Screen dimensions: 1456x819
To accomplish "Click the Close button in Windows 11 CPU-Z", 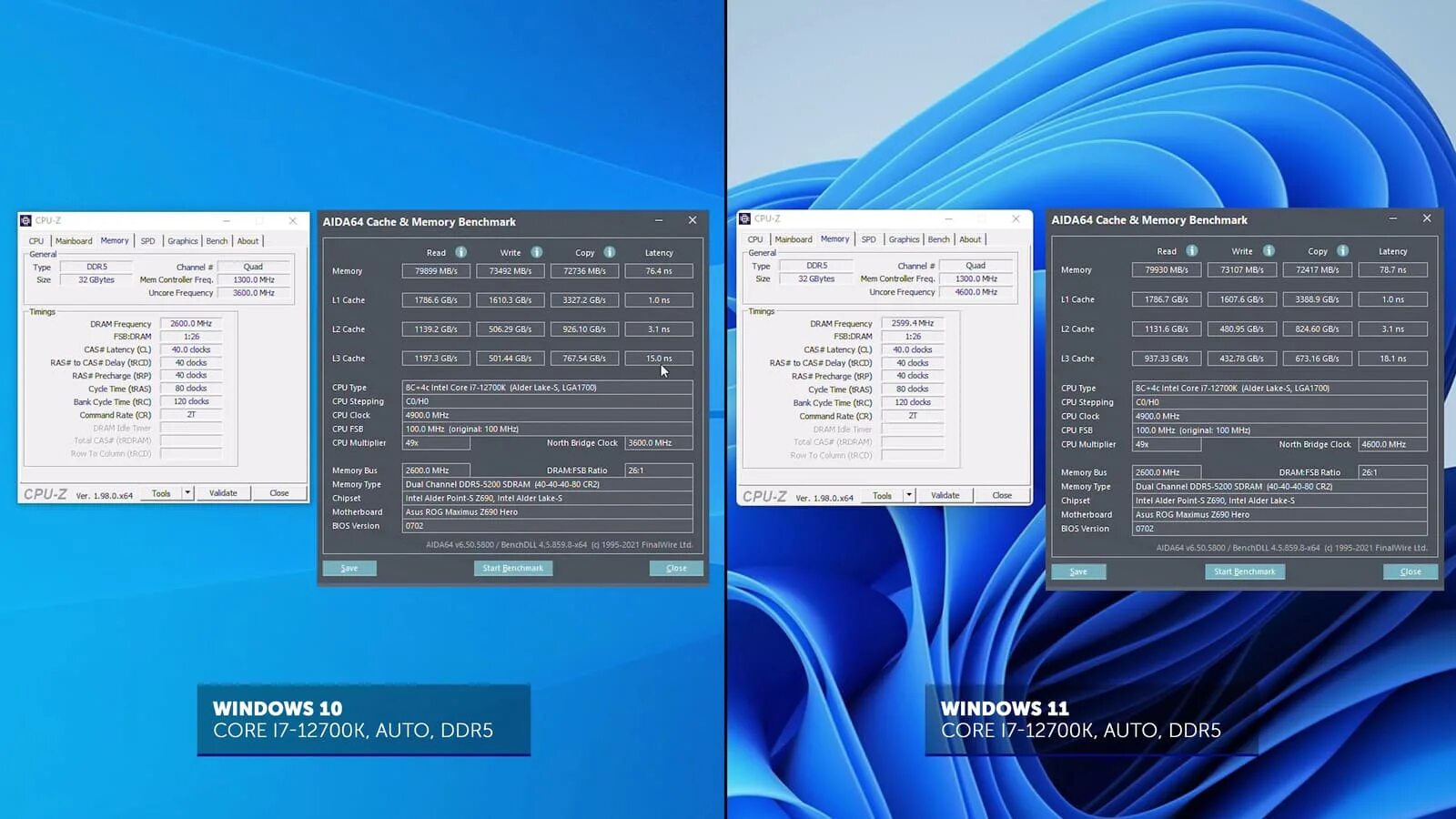I will pyautogui.click(x=1002, y=495).
